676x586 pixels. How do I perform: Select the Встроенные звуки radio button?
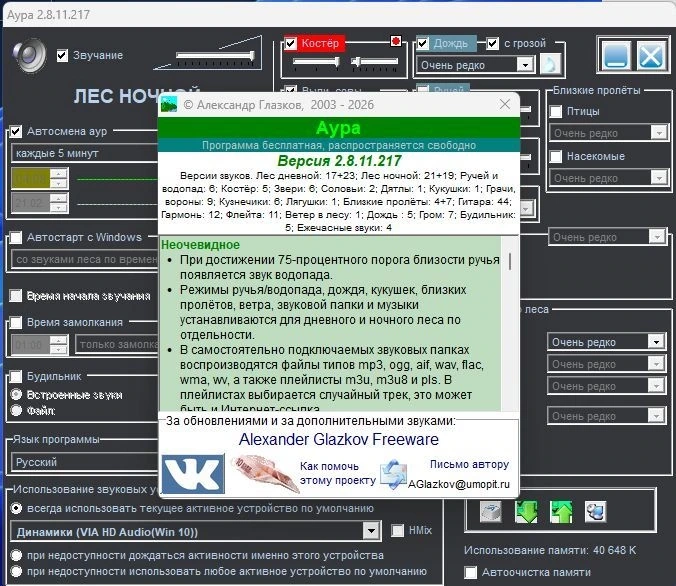[16, 394]
